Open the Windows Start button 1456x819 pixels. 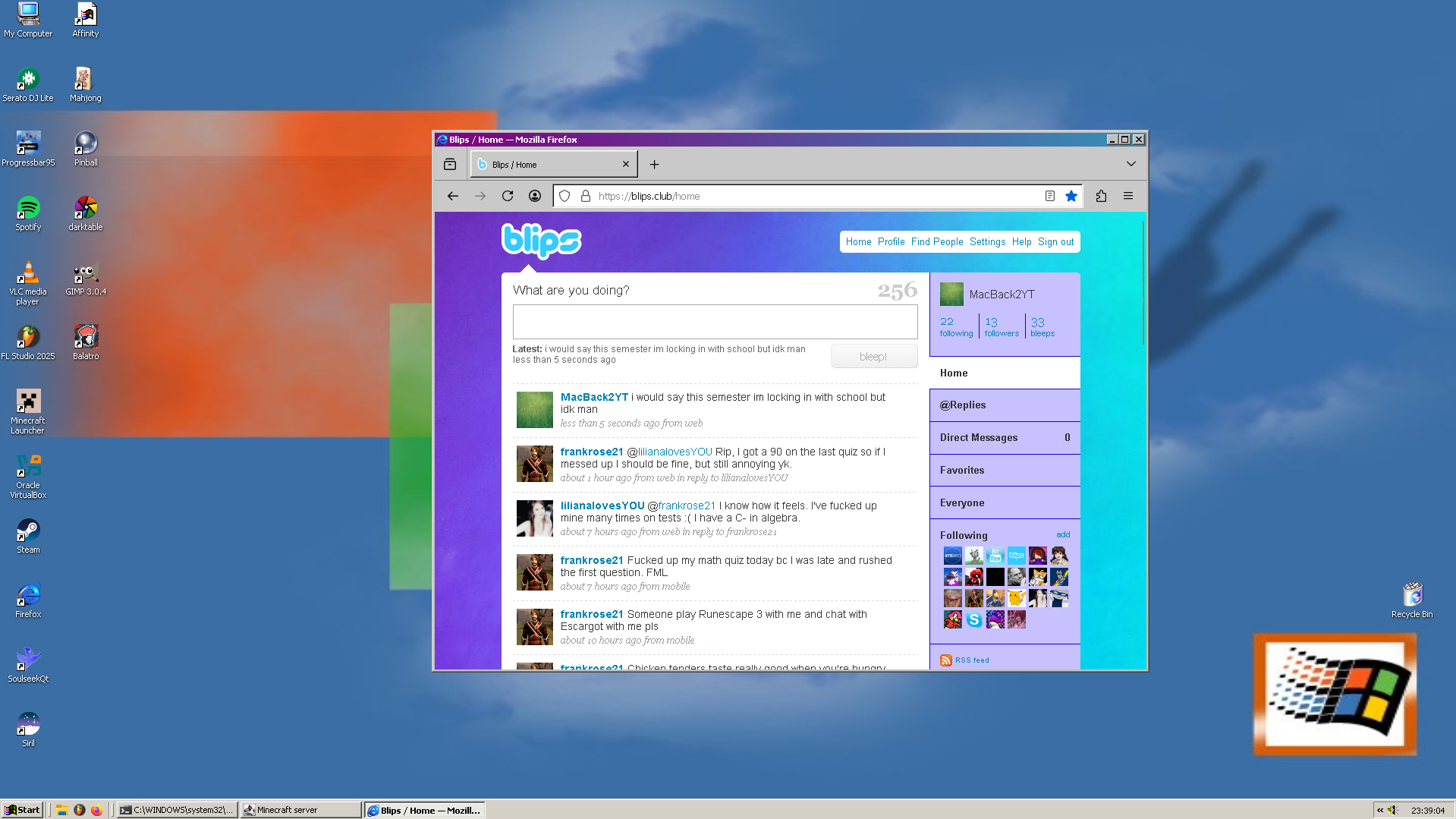pos(22,810)
